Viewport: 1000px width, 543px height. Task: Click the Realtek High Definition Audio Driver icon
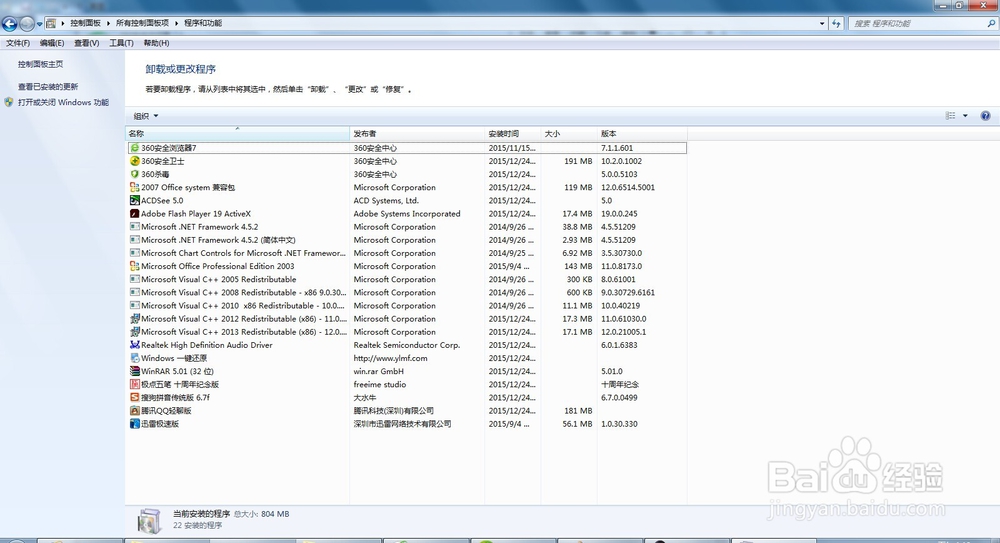135,345
